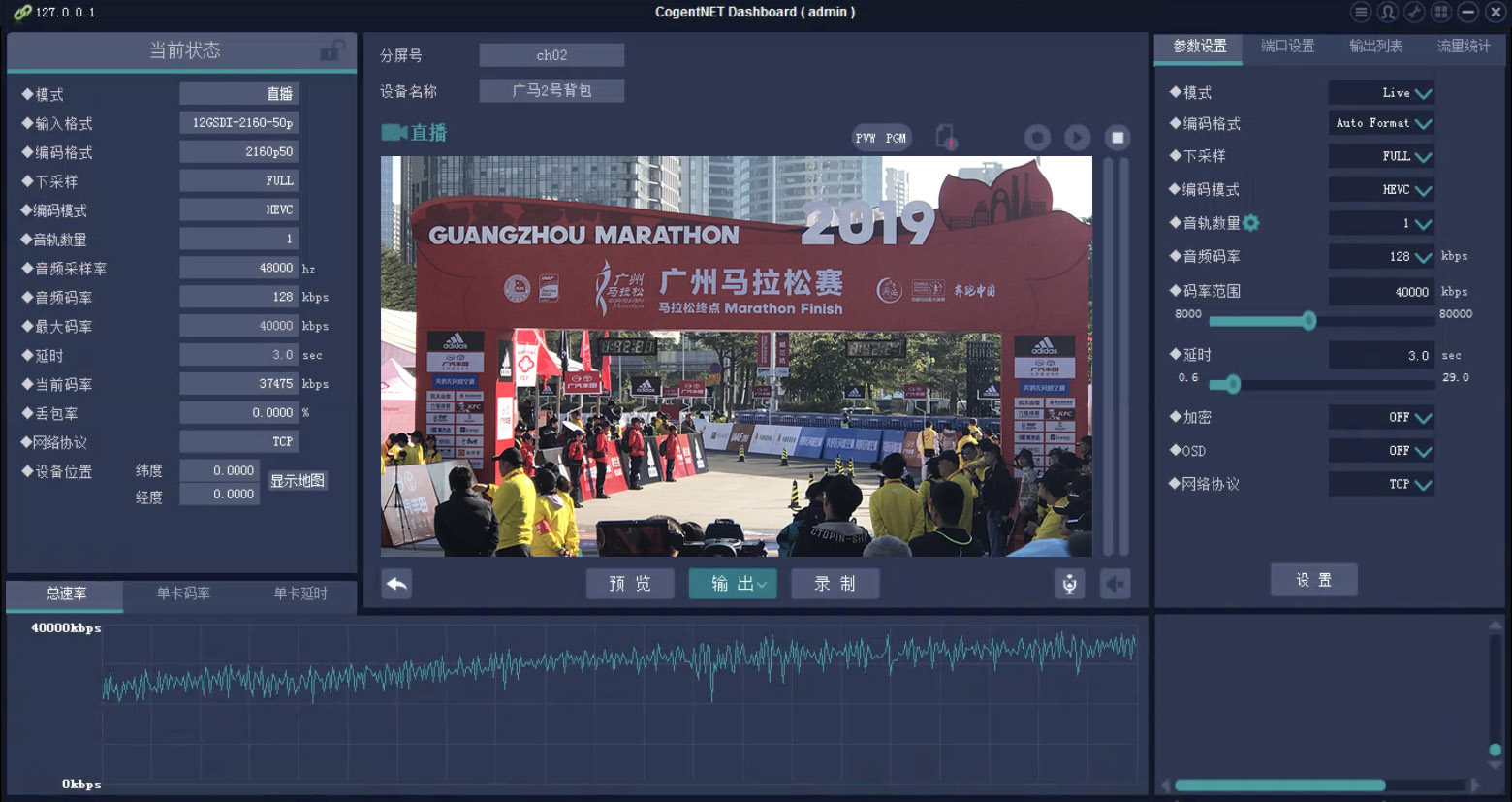Click the 纬度 0.0000 latitude value
This screenshot has width=1512, height=802.
[219, 470]
